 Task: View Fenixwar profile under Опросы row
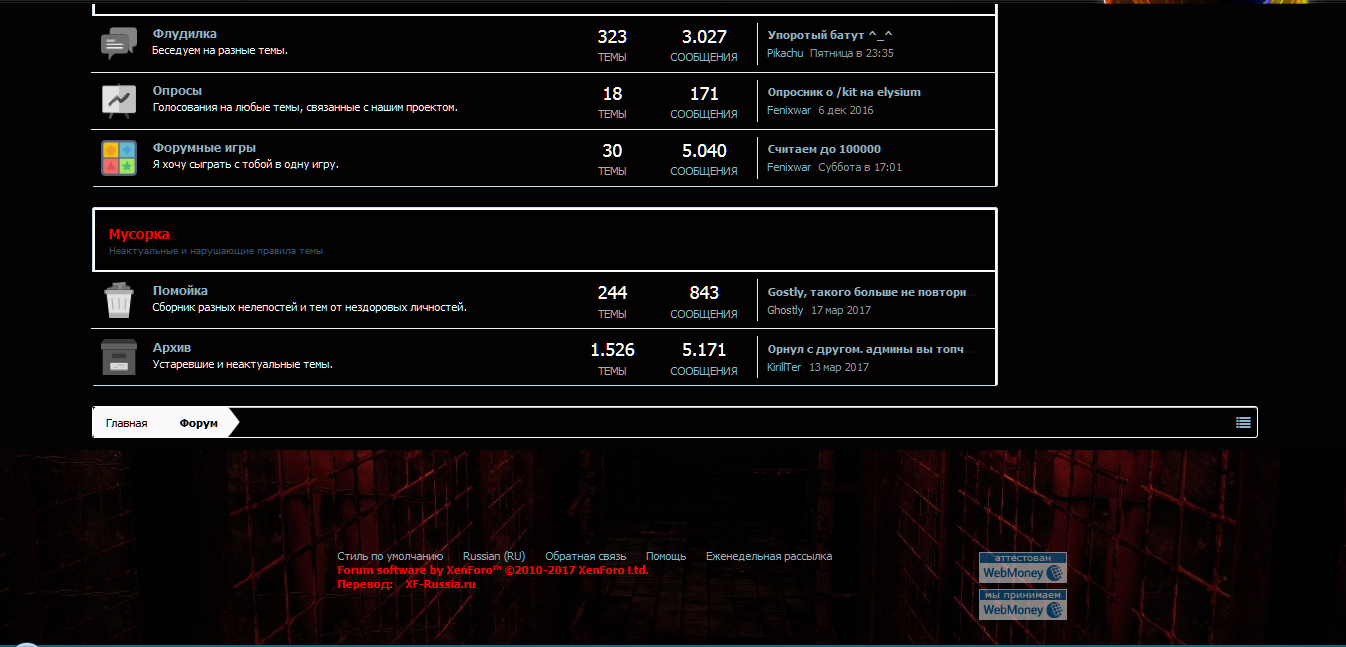point(790,110)
